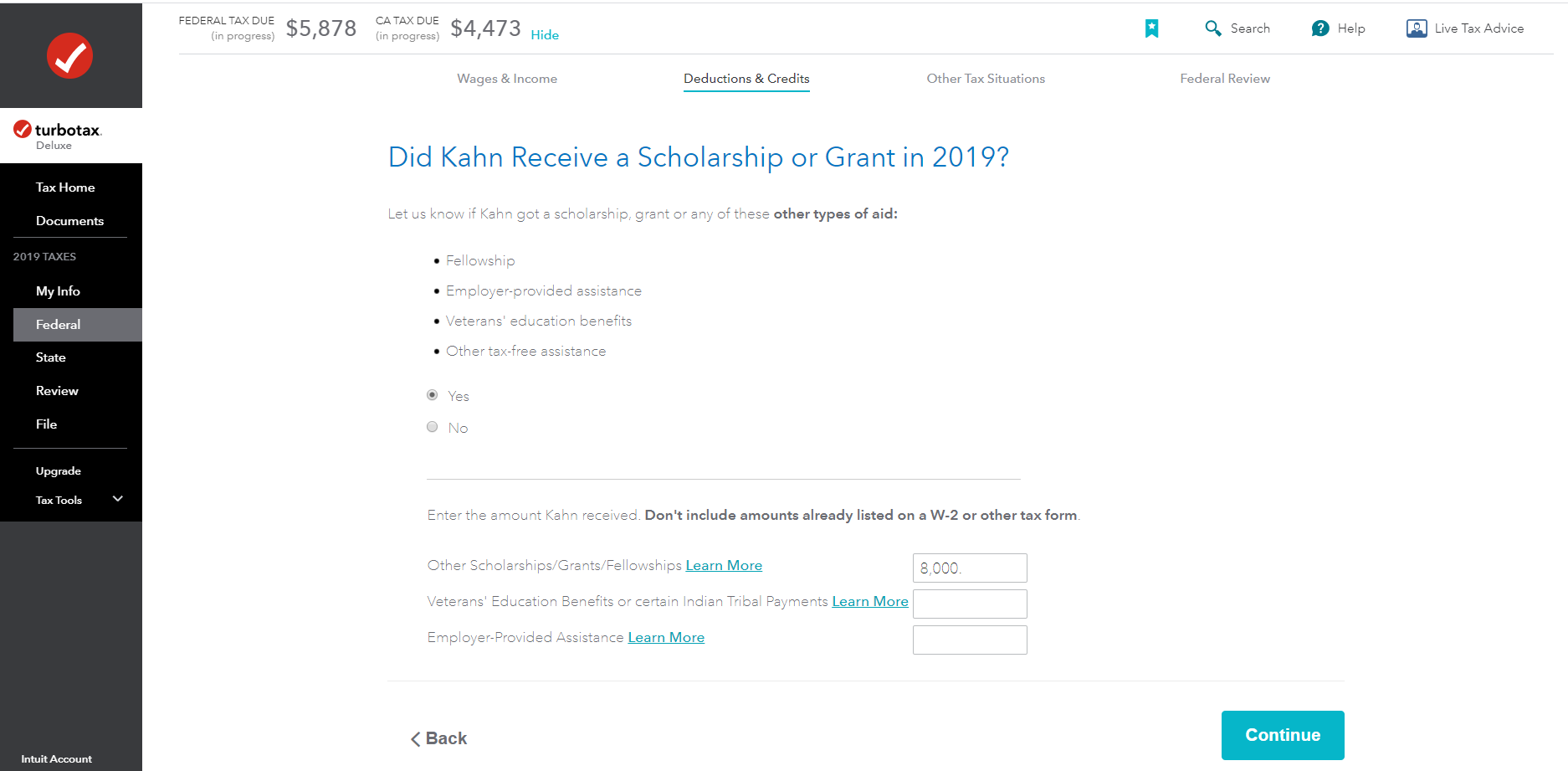
Task: Go to the Federal Review tab
Action: coord(1224,79)
